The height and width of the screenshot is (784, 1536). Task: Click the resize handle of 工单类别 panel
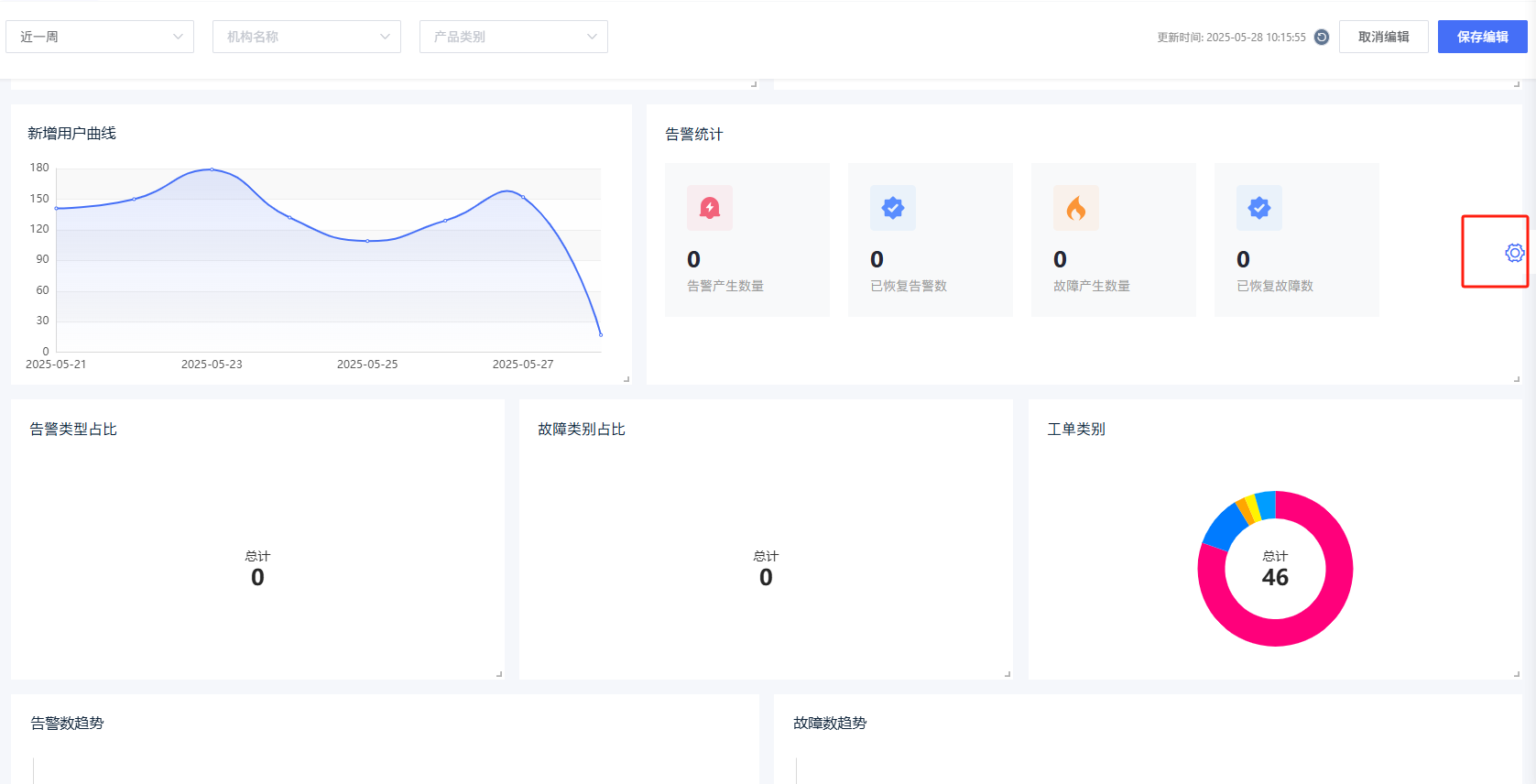(x=1517, y=673)
